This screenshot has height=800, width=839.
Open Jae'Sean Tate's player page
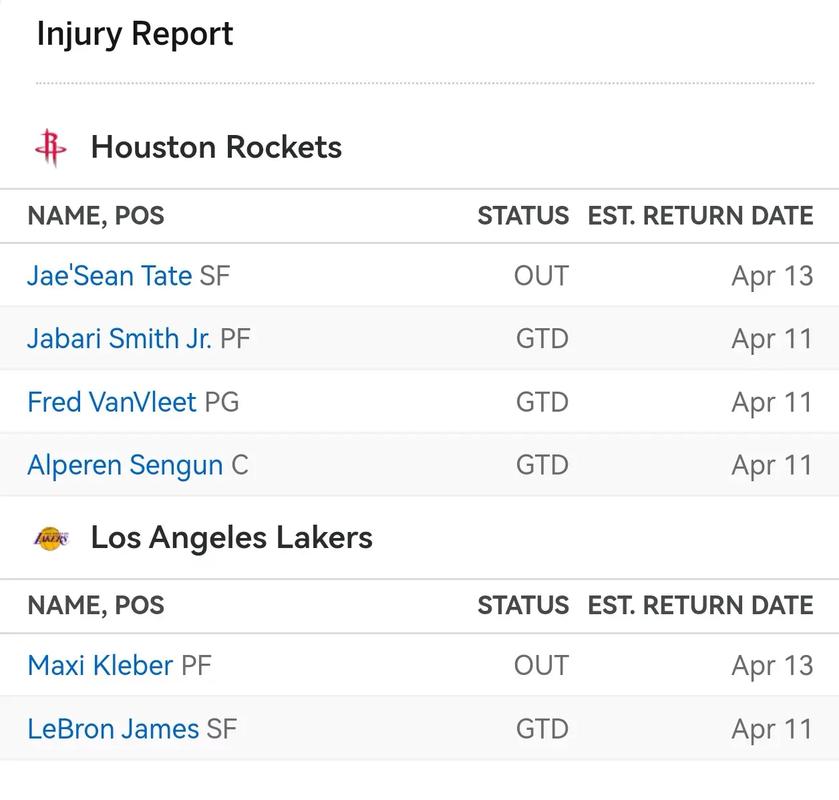tap(109, 276)
